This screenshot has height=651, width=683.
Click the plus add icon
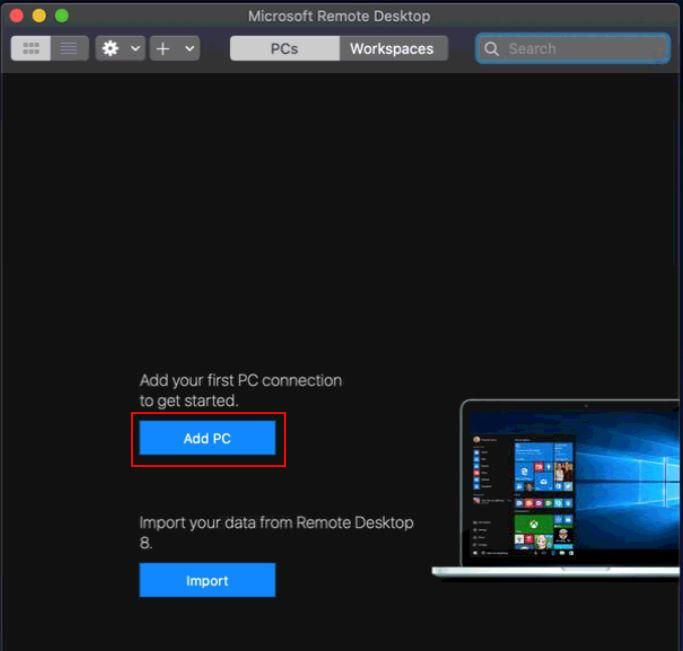click(163, 48)
